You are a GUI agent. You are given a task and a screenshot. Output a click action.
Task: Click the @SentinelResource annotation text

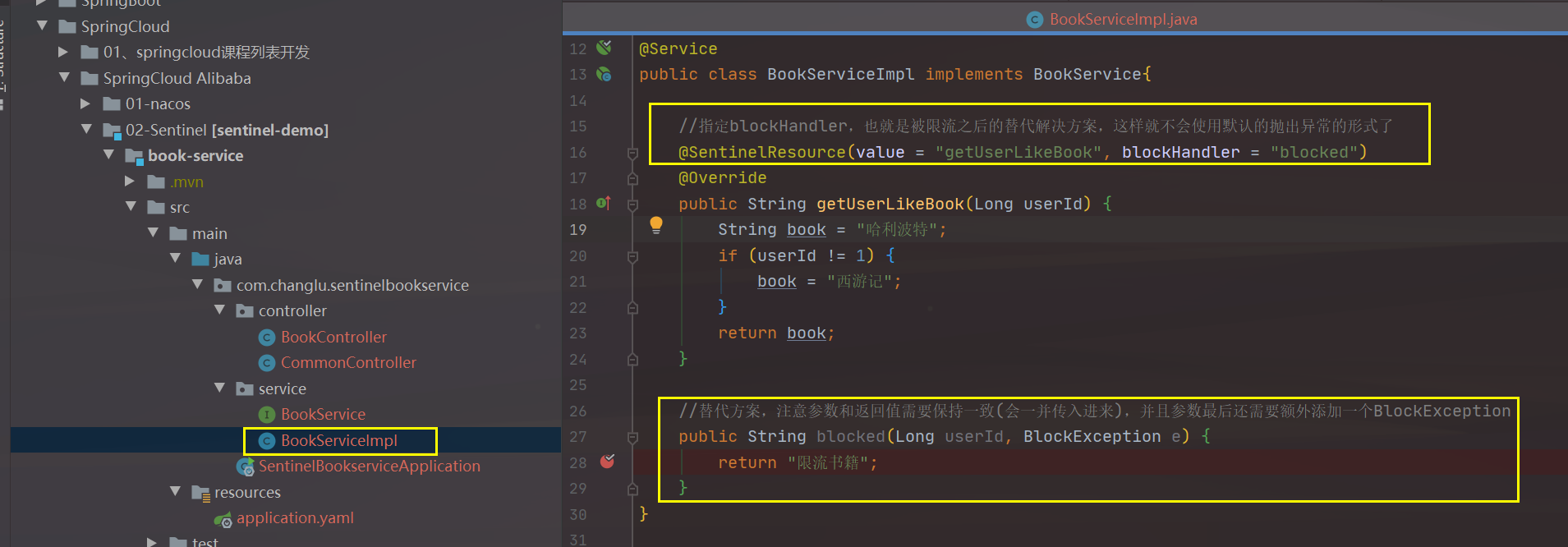point(761,152)
